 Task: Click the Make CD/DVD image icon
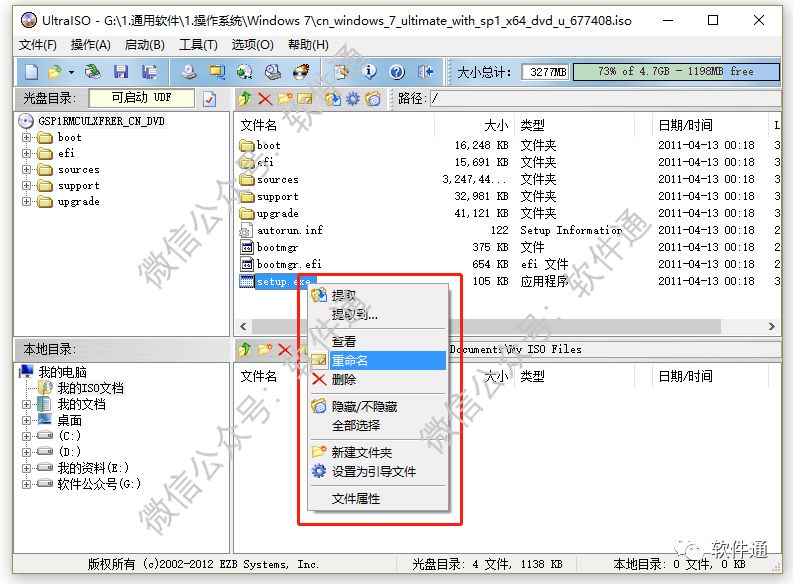[189, 72]
